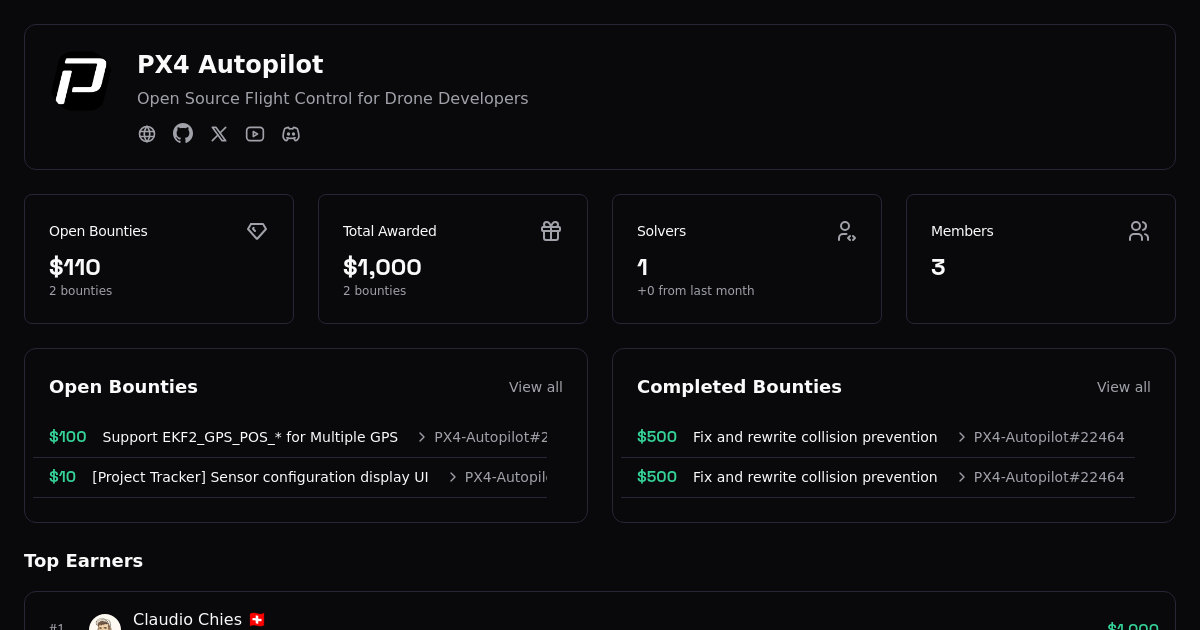Open the Support EKF2_GPS_POS_* bounty
This screenshot has height=630, width=1200.
click(250, 437)
